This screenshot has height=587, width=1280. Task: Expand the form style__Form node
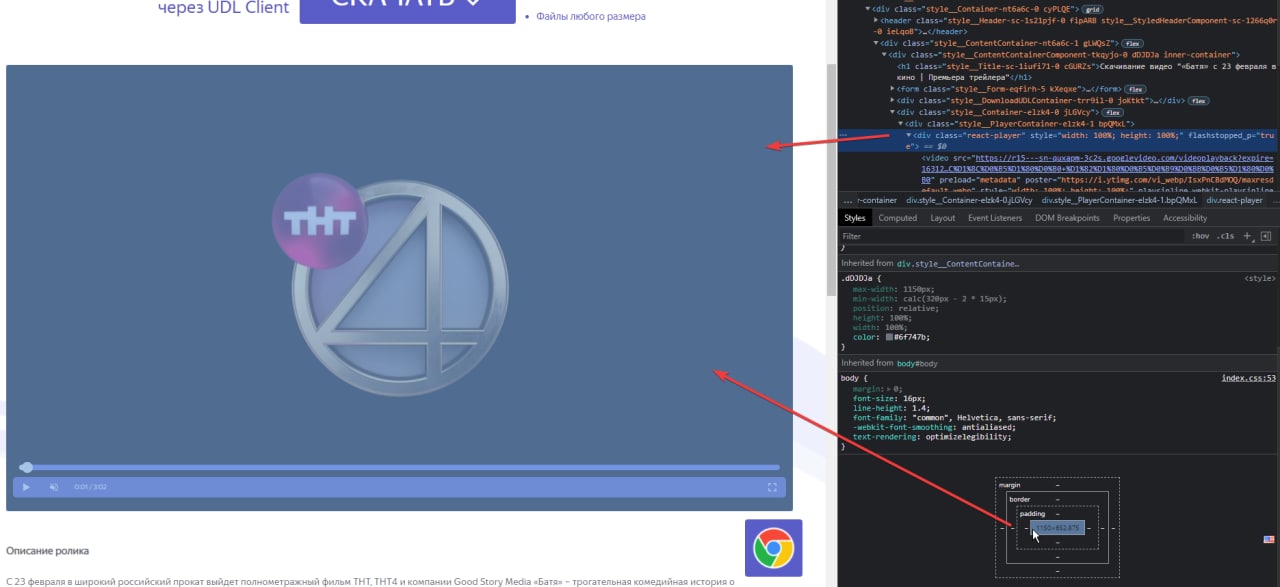(893, 88)
